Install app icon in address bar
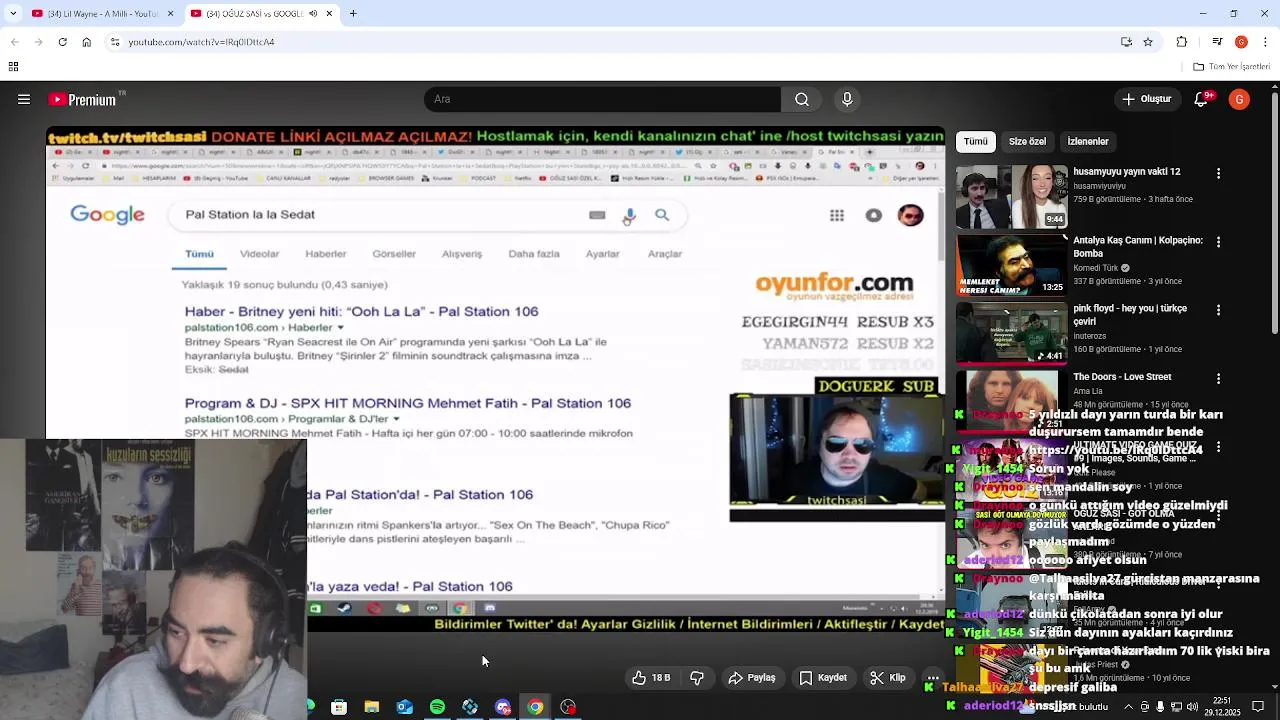Screen dimensions: 1280x720 (x=1126, y=42)
